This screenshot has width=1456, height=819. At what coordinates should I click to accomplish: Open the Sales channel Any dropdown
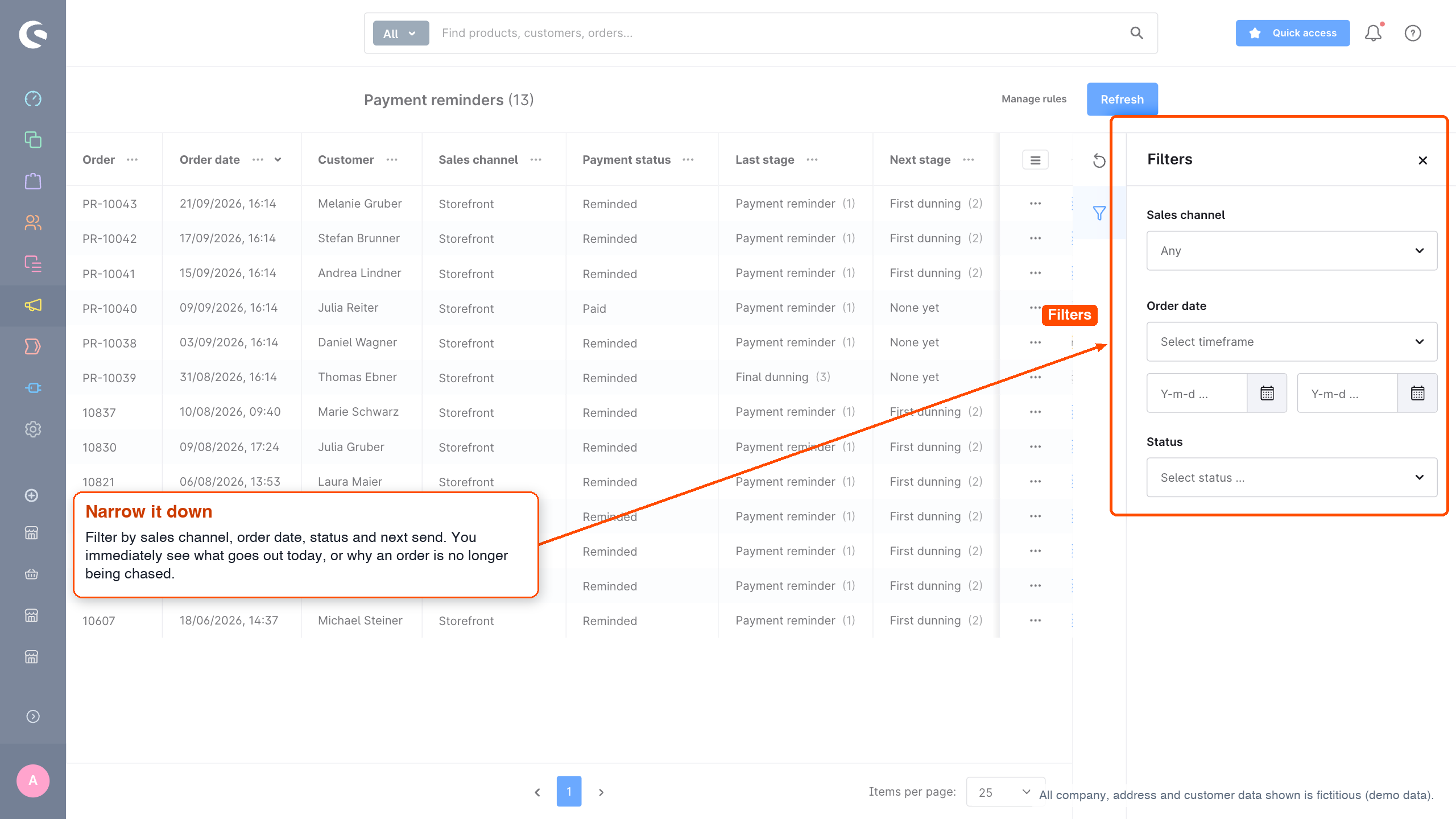pos(1292,251)
